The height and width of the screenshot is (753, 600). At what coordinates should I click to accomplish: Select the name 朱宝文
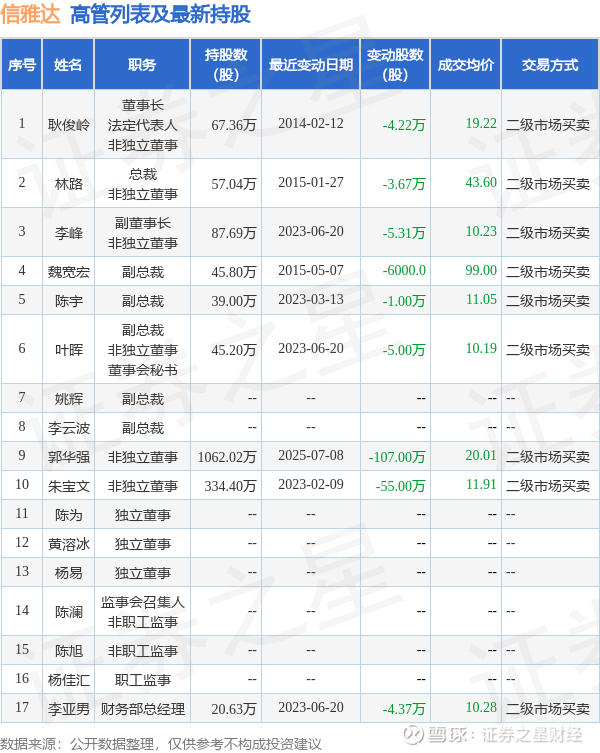[x=69, y=486]
